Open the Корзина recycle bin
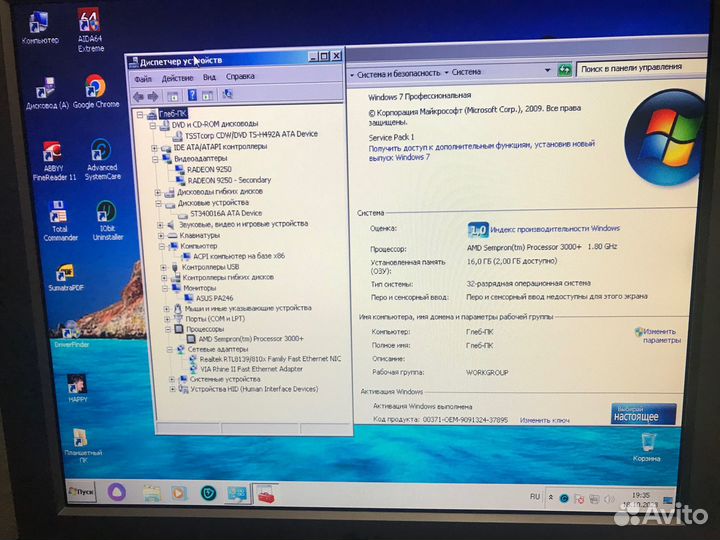Image resolution: width=720 pixels, height=540 pixels. (x=647, y=447)
